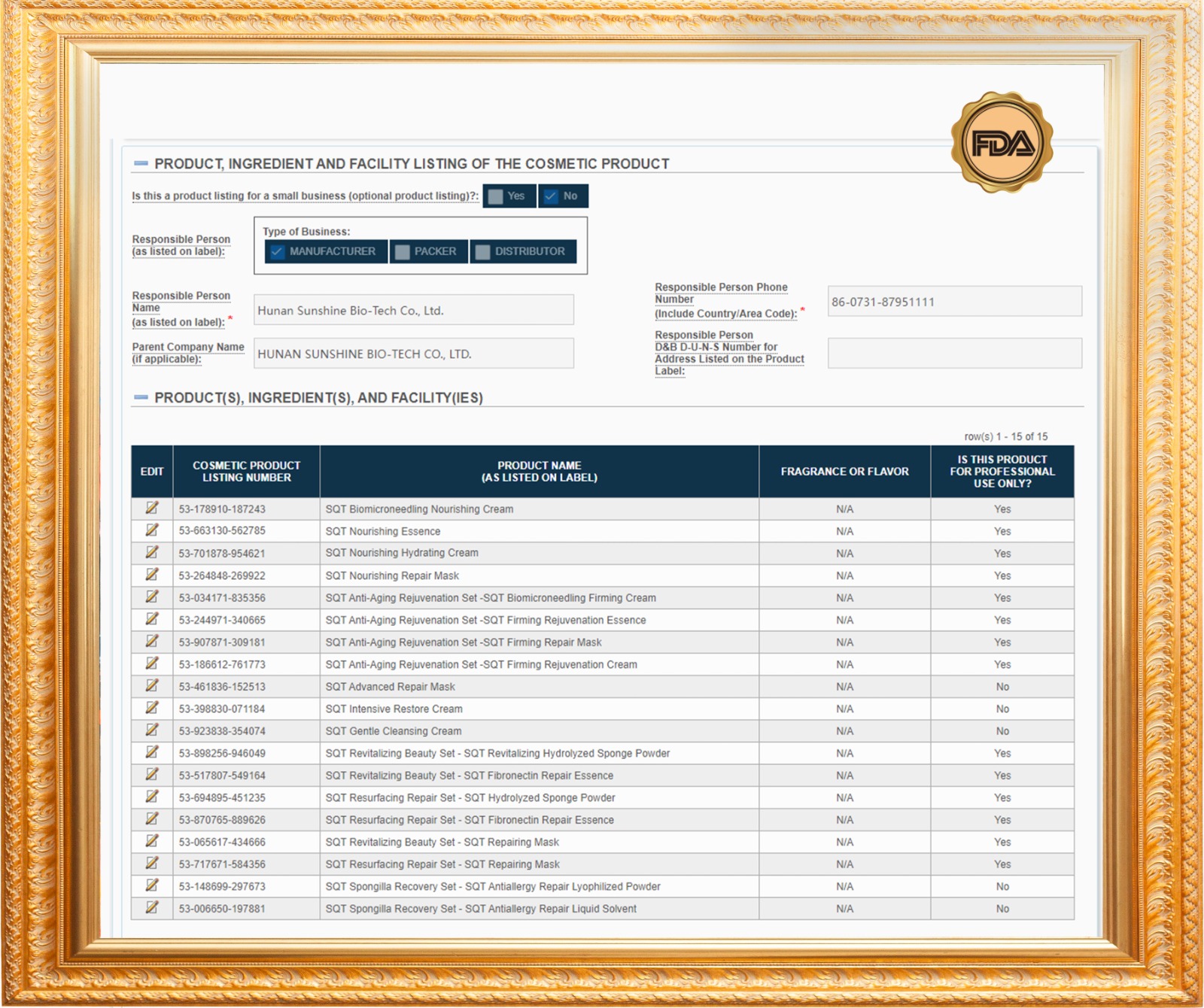Click the Responsible Person Name field
The width and height of the screenshot is (1204, 1008).
click(x=414, y=310)
